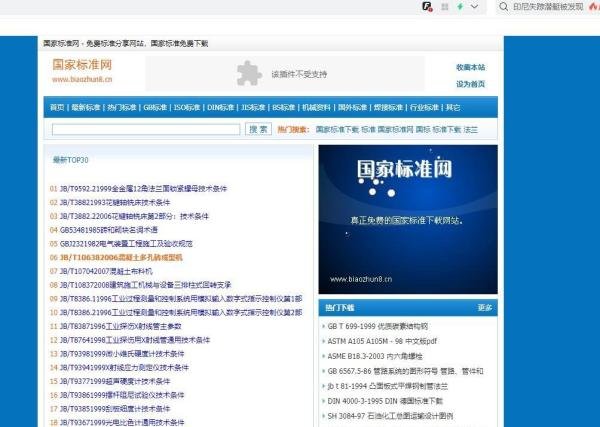Click the unsupported plugin puzzle-piece icon
The image size is (600, 427).
[x=249, y=73]
